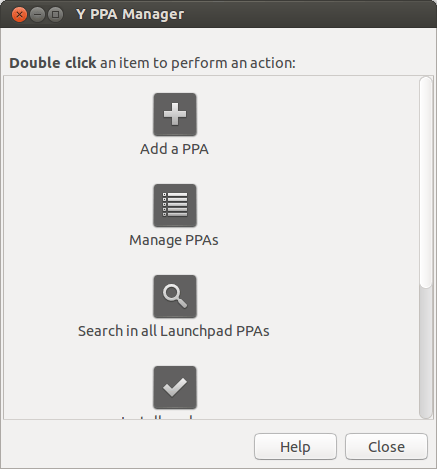This screenshot has height=469, width=437.
Task: Click the bold "Double click" instruction text
Action: click(x=53, y=63)
